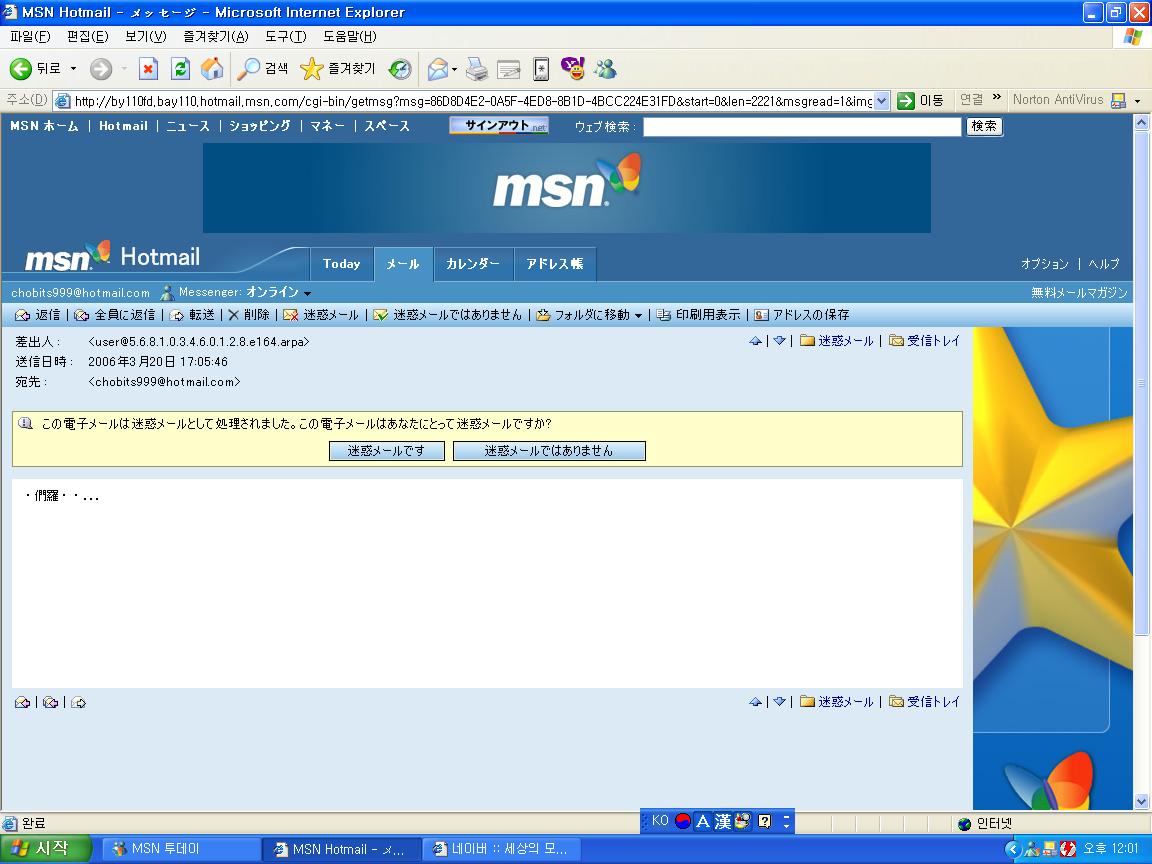The image size is (1152, 864).
Task: Click the ウェブ検索 text input field
Action: tap(802, 127)
